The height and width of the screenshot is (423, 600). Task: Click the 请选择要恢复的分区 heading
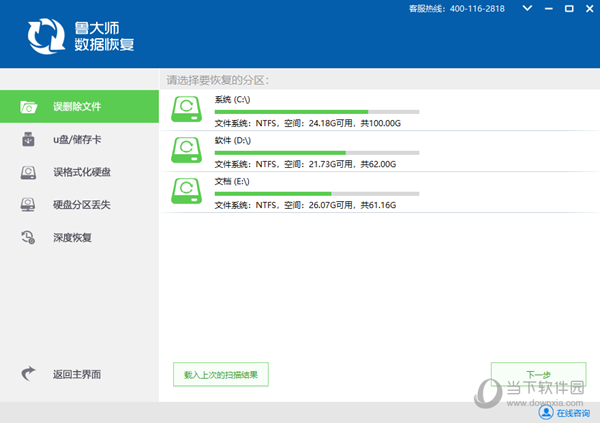tap(217, 80)
